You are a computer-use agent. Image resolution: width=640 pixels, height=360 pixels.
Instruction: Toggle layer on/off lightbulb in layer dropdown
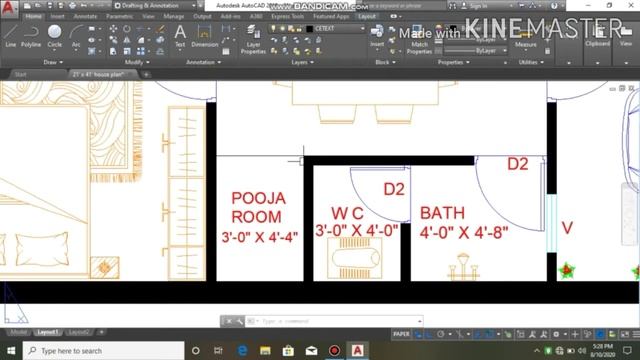[273, 29]
